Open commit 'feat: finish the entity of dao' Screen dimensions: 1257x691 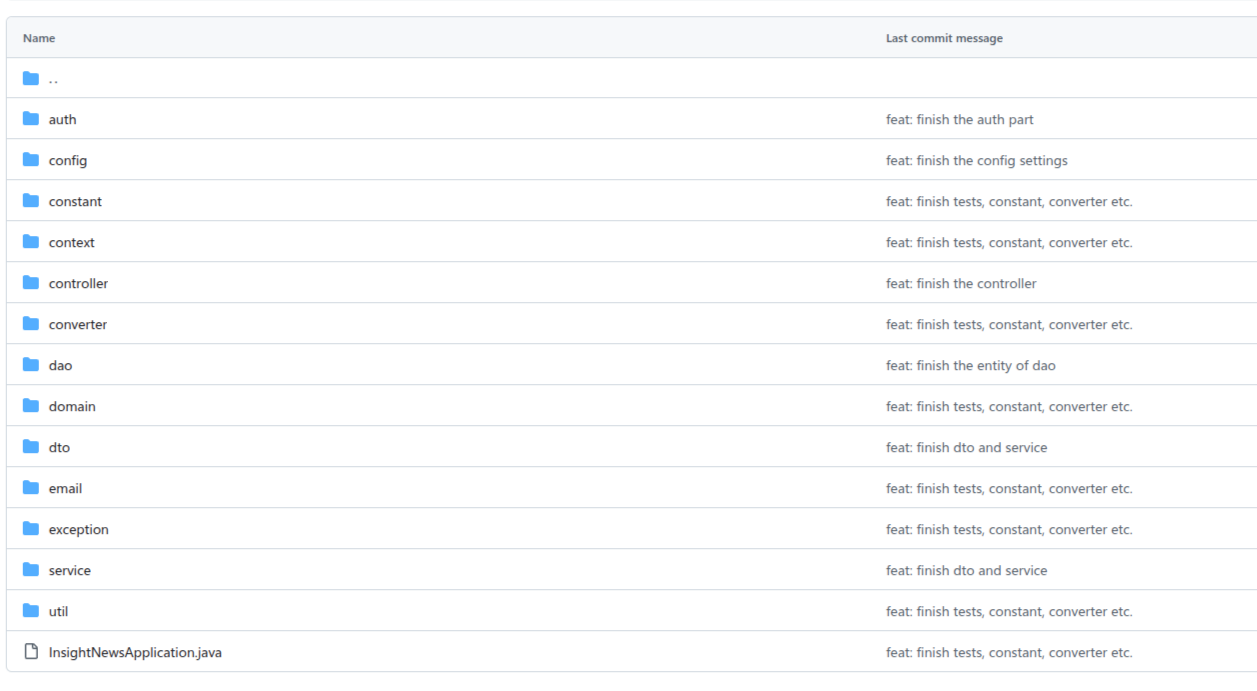tap(971, 366)
